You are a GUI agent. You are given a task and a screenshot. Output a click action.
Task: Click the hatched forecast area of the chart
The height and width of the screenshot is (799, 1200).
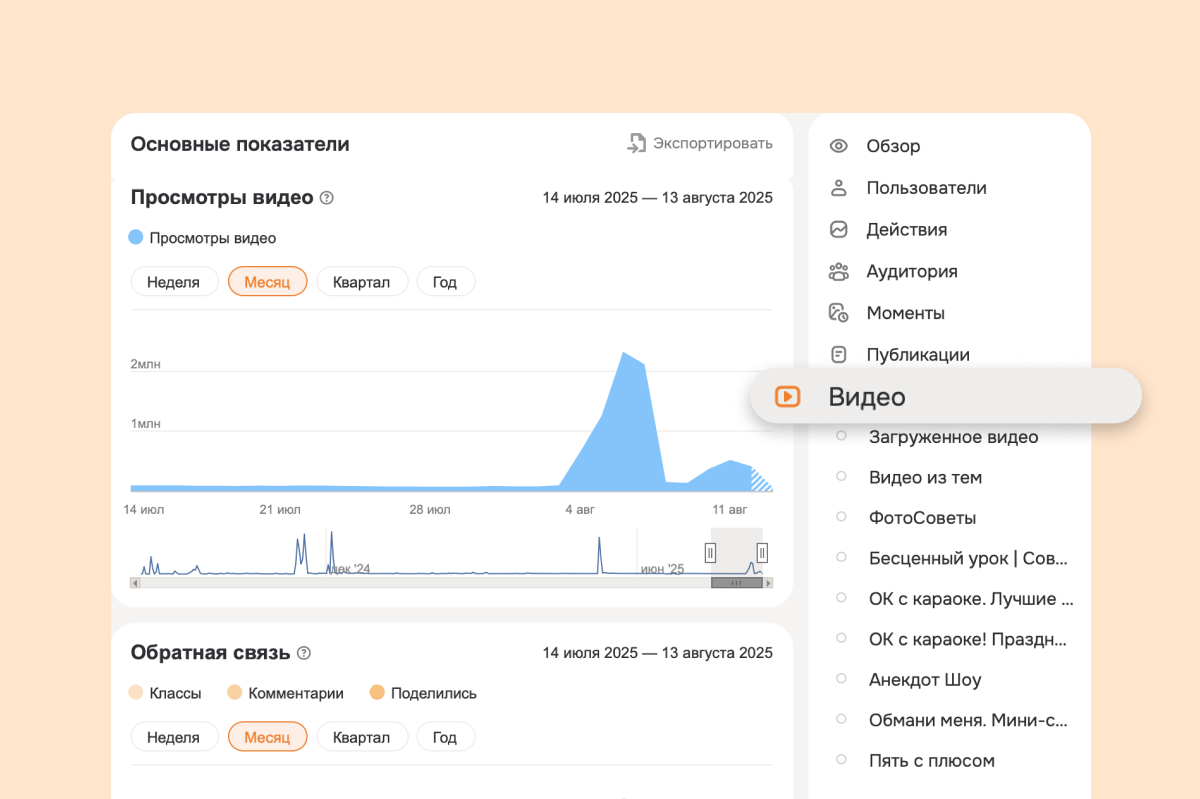[762, 481]
